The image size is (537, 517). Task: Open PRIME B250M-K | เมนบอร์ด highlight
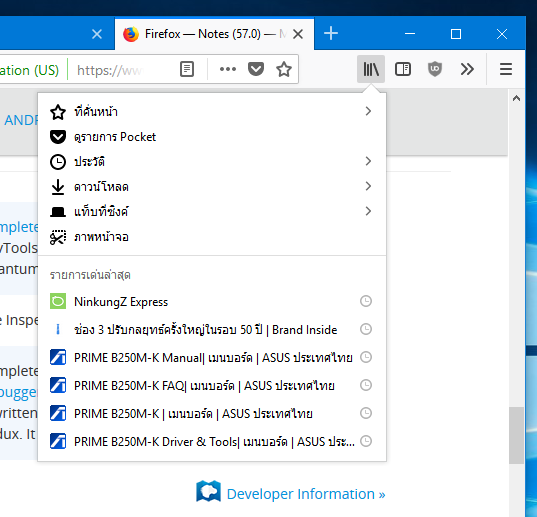[212, 414]
